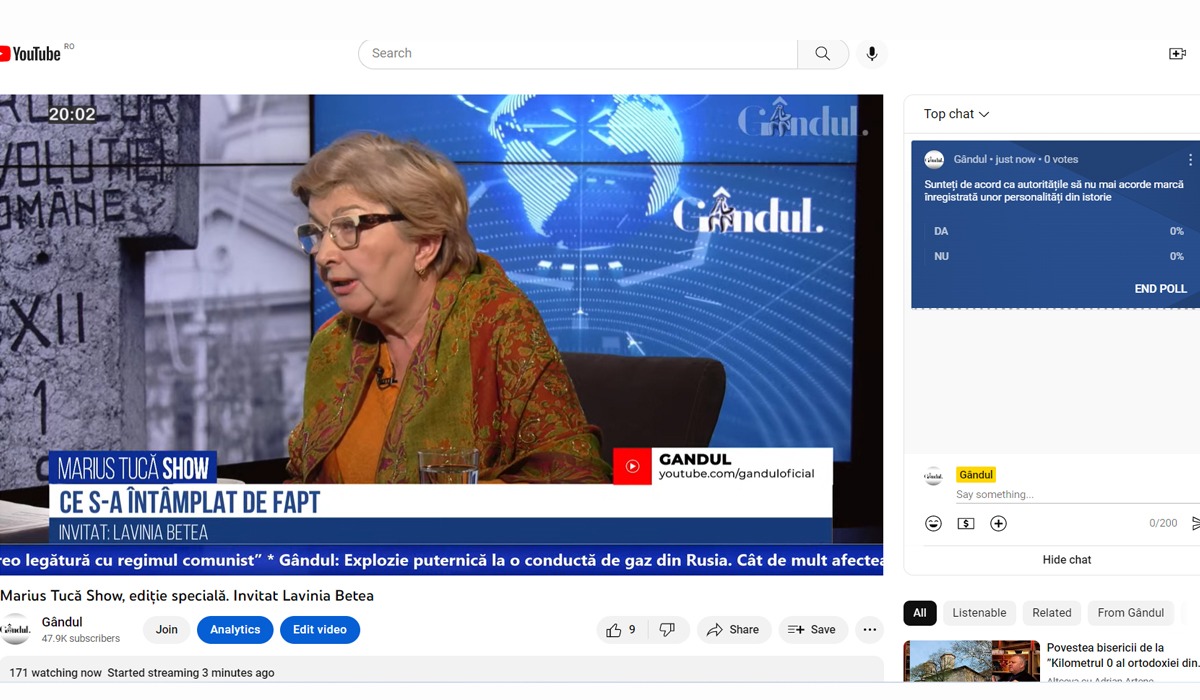
Task: Click the '47.9K subscribers' text
Action: coord(81,638)
